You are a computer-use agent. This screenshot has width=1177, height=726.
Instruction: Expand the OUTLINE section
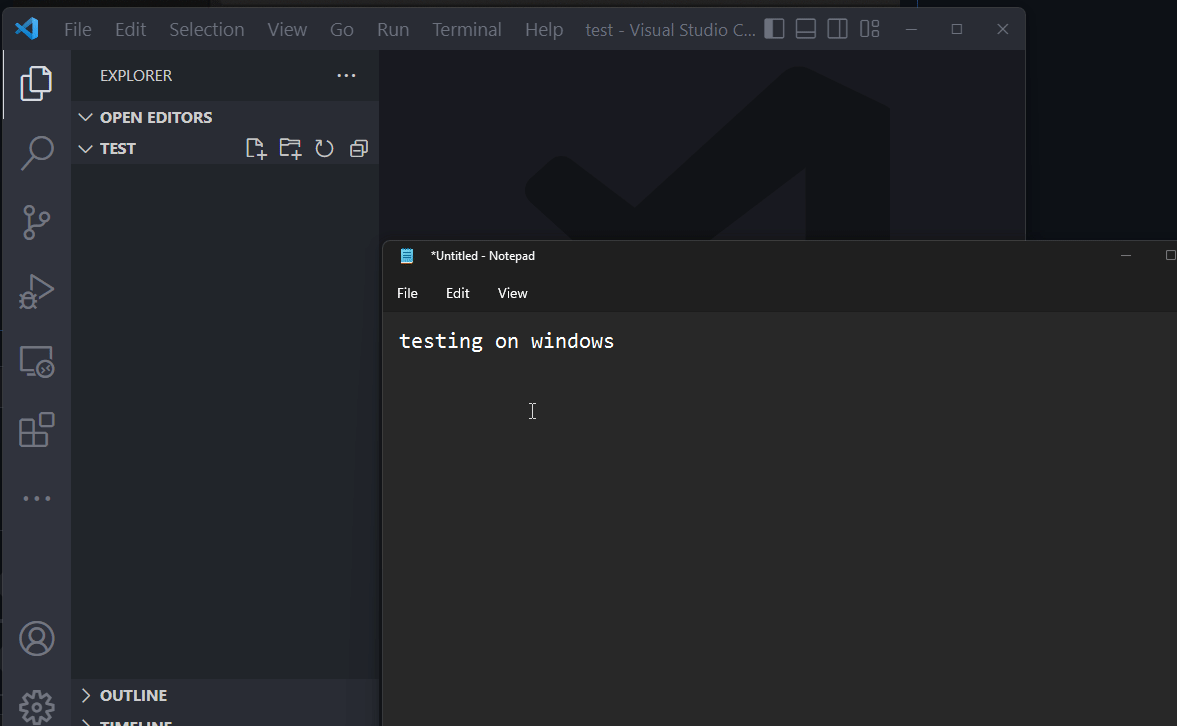tap(86, 695)
